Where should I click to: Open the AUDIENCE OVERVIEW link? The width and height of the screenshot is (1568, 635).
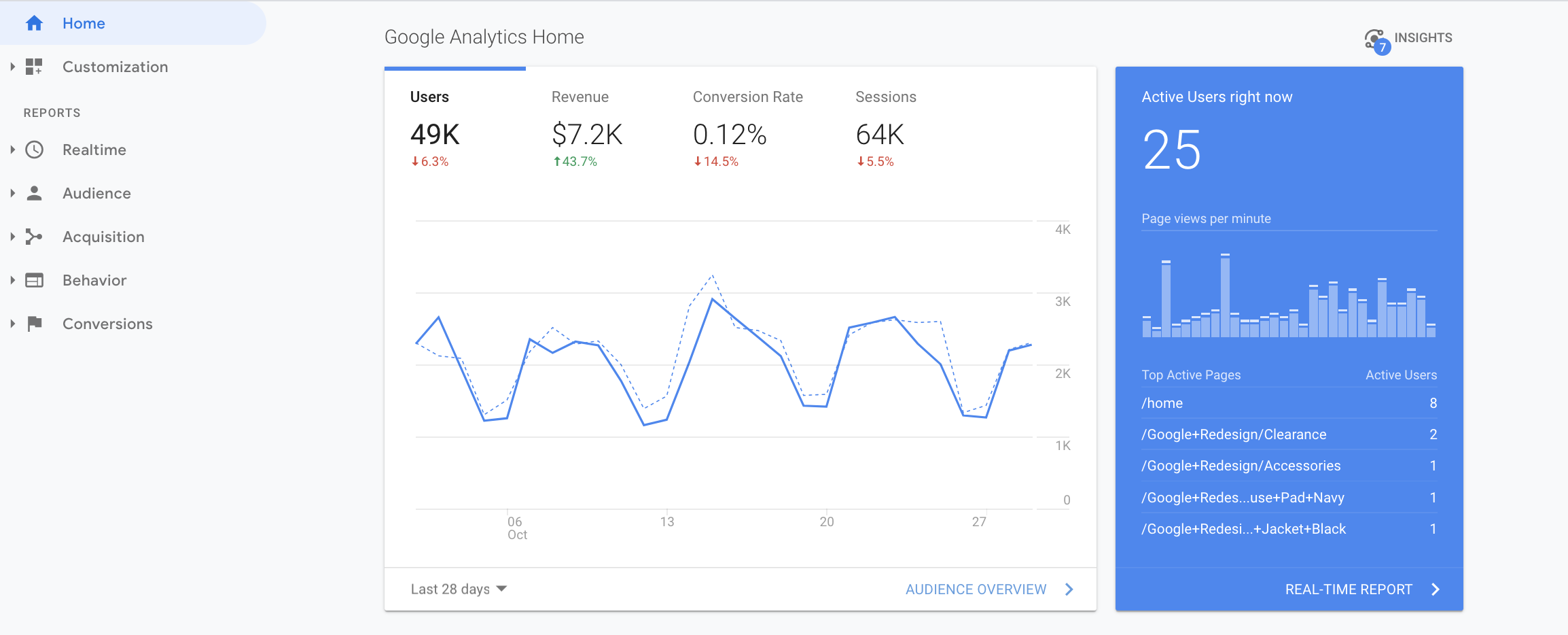coord(976,589)
